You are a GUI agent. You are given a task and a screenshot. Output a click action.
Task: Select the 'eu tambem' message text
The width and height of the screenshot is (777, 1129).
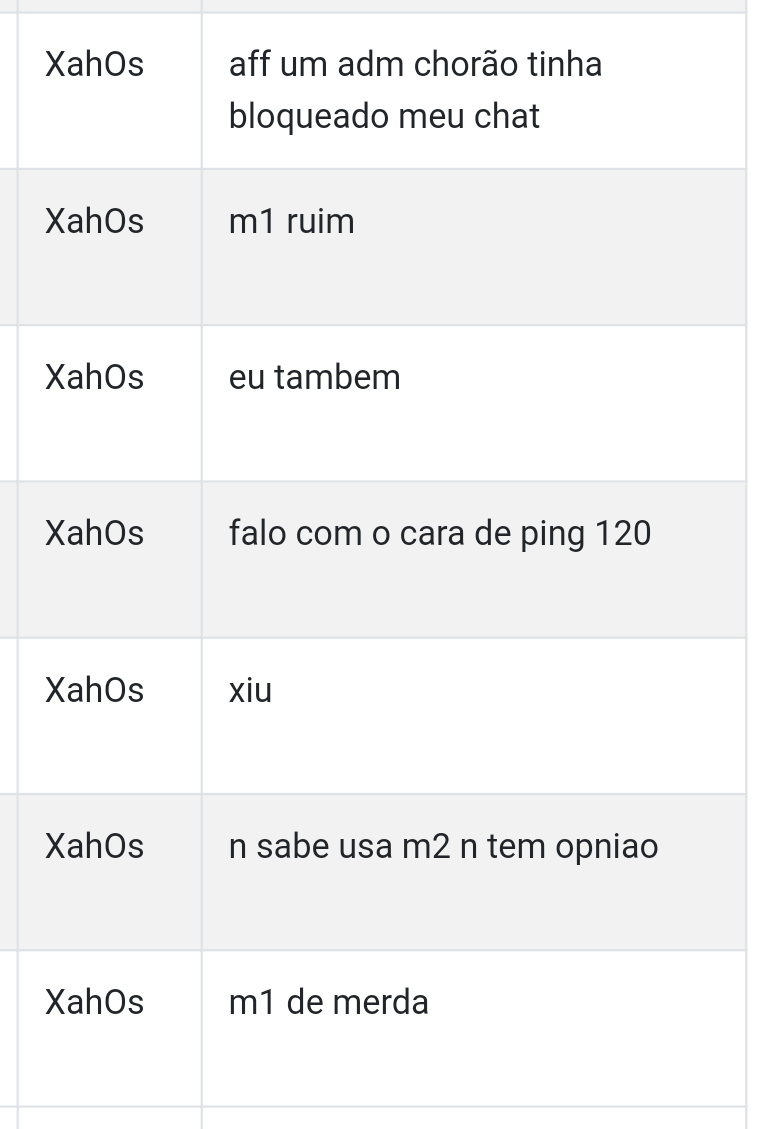tap(314, 377)
